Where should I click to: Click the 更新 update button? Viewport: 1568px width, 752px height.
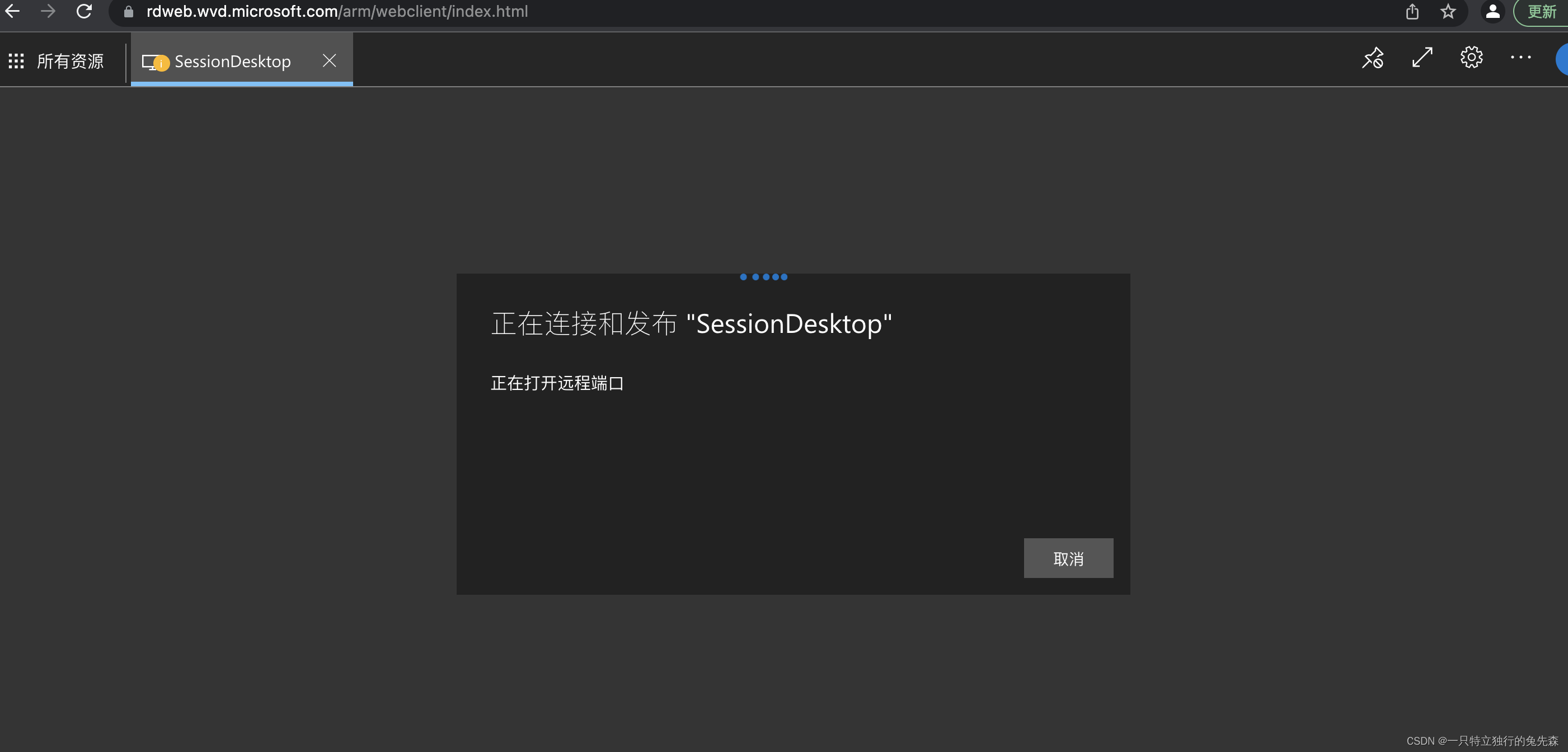1541,12
